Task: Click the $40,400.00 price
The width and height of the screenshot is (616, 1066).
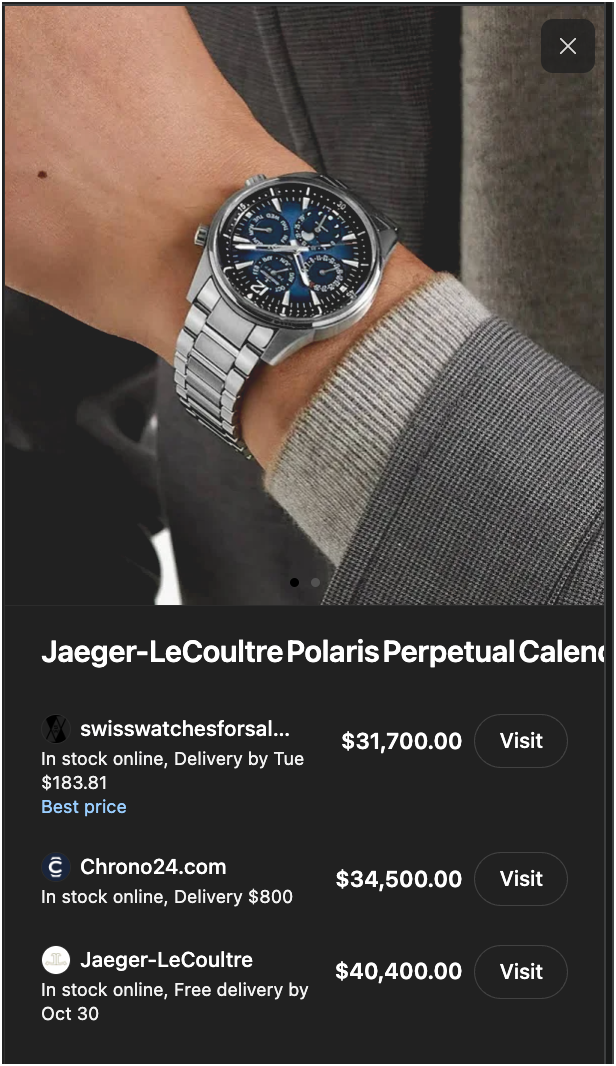Action: click(x=398, y=972)
